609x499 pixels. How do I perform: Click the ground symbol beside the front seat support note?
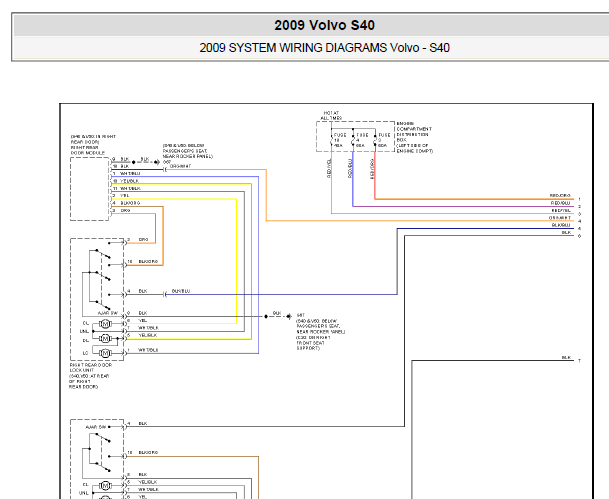[x=289, y=316]
